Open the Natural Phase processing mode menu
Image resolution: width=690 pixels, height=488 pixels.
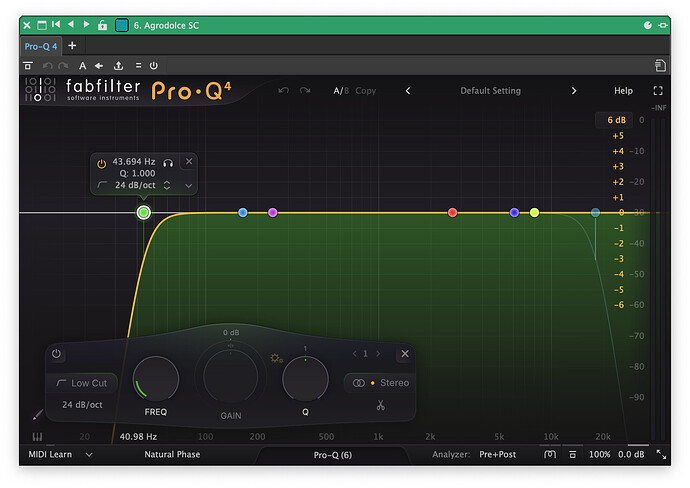coord(172,454)
